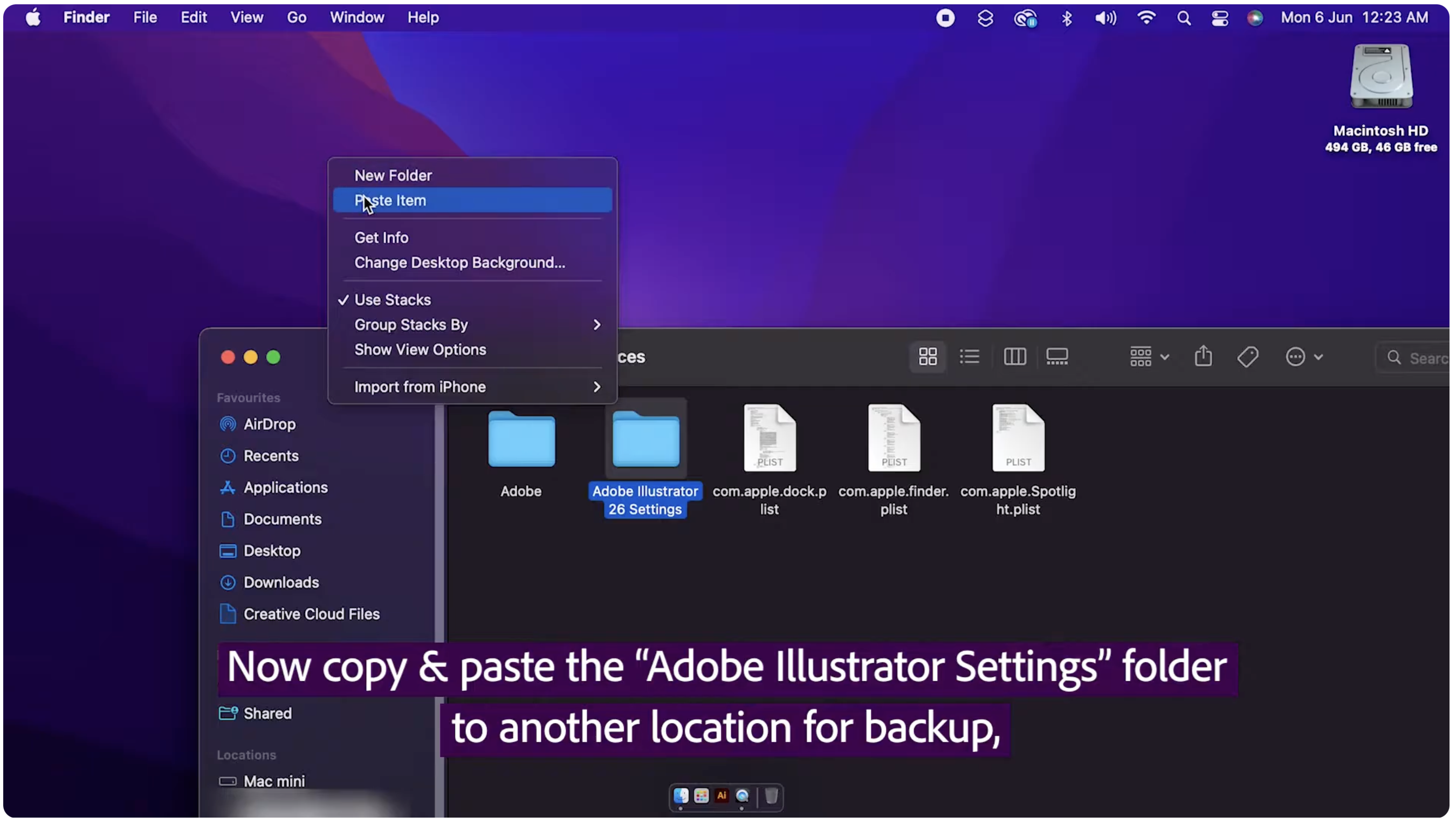Open Spotlight search in menu bar
The image size is (1456, 823).
coord(1184,18)
